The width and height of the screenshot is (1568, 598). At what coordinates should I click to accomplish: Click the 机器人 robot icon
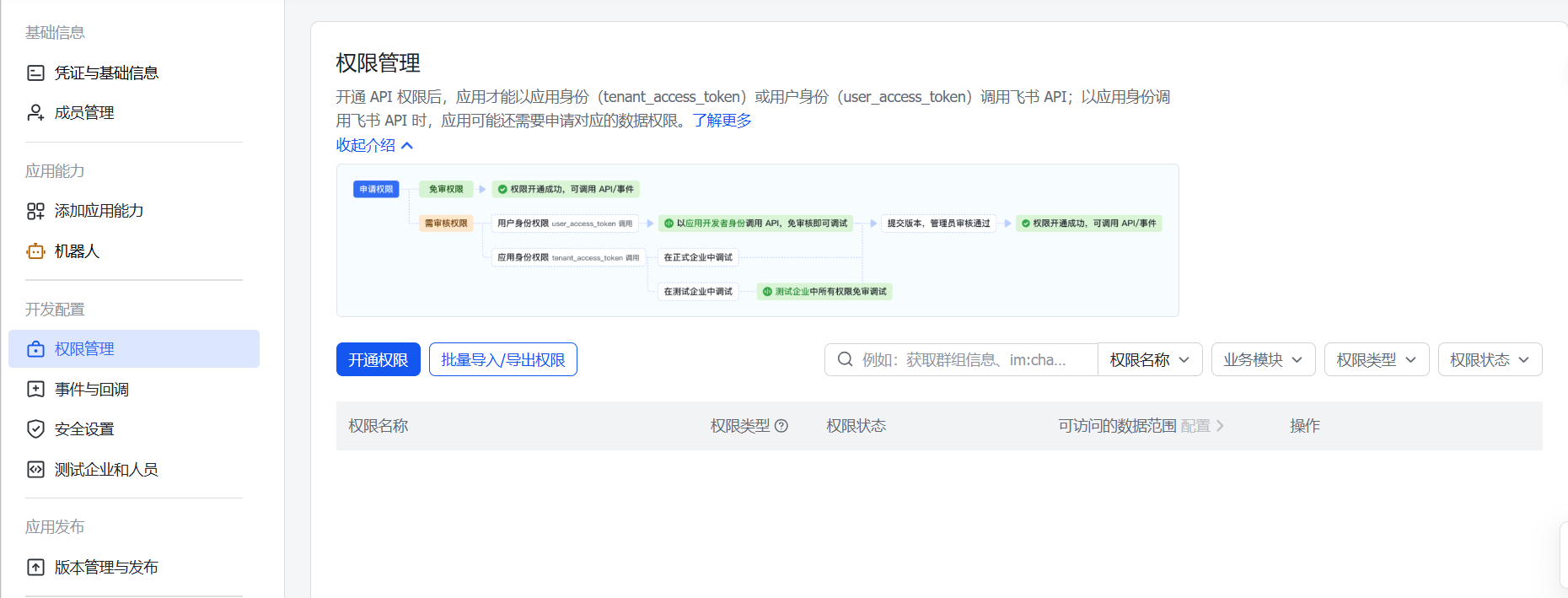(x=35, y=251)
